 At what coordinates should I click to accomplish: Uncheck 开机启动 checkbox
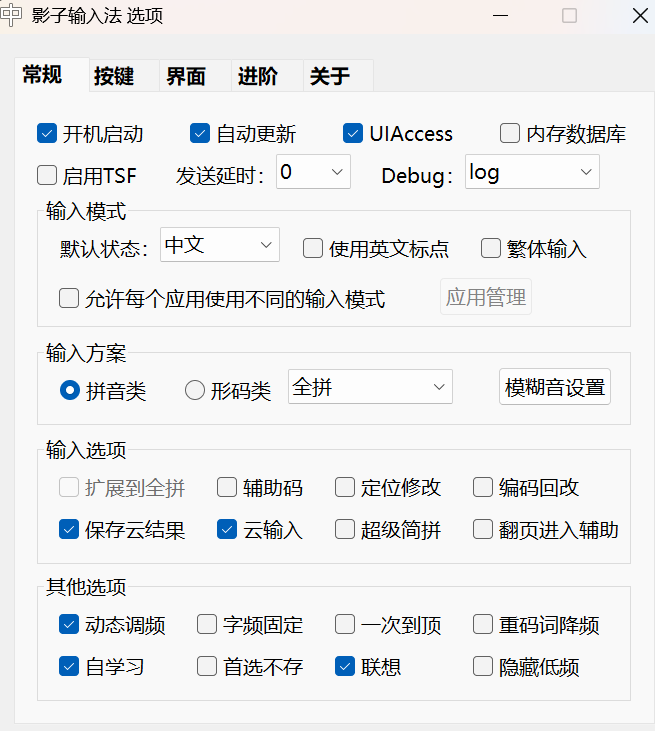click(x=47, y=133)
